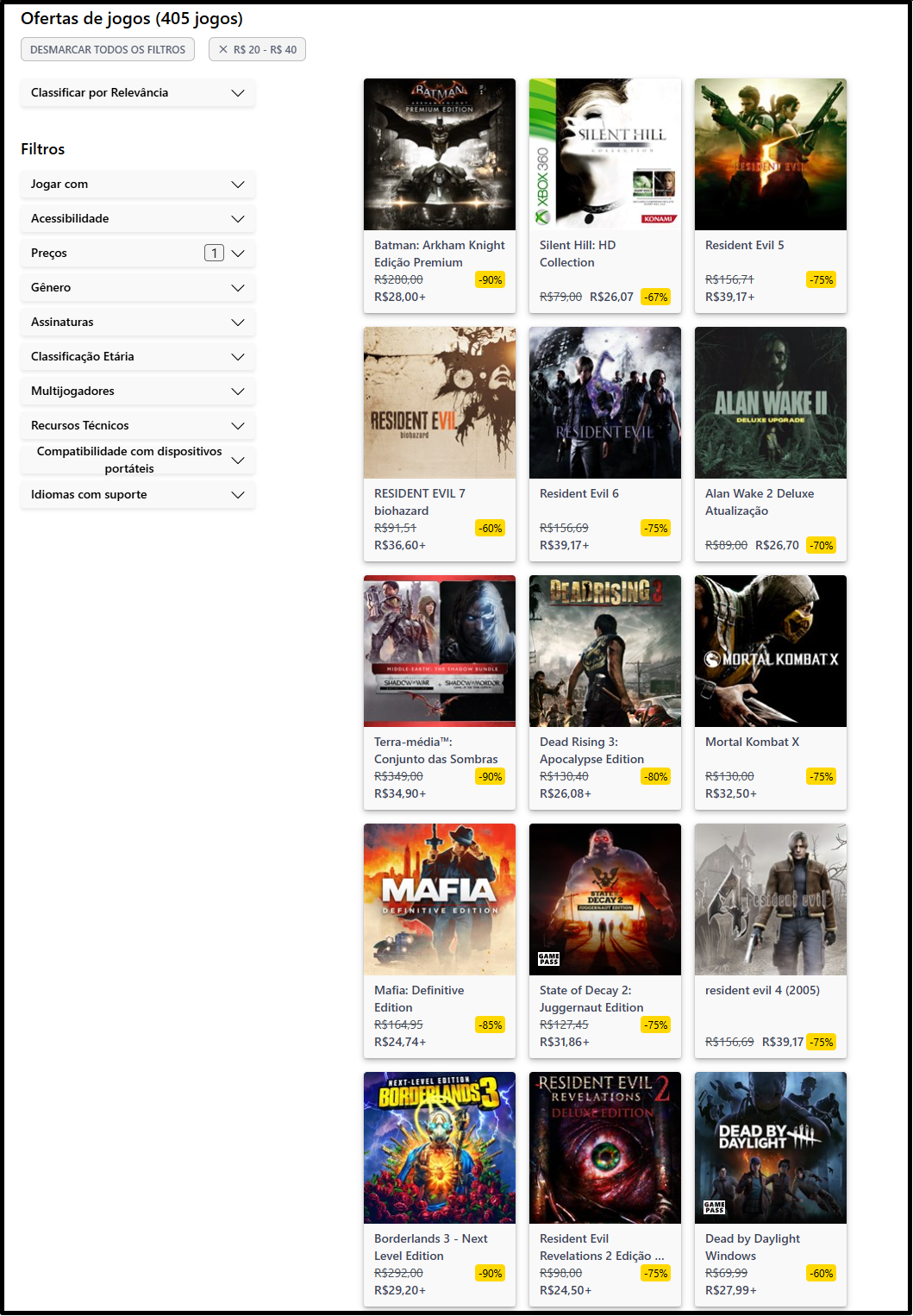
Task: Click the Xbox 360 banner on Silent Hill cover
Action: click(542, 154)
